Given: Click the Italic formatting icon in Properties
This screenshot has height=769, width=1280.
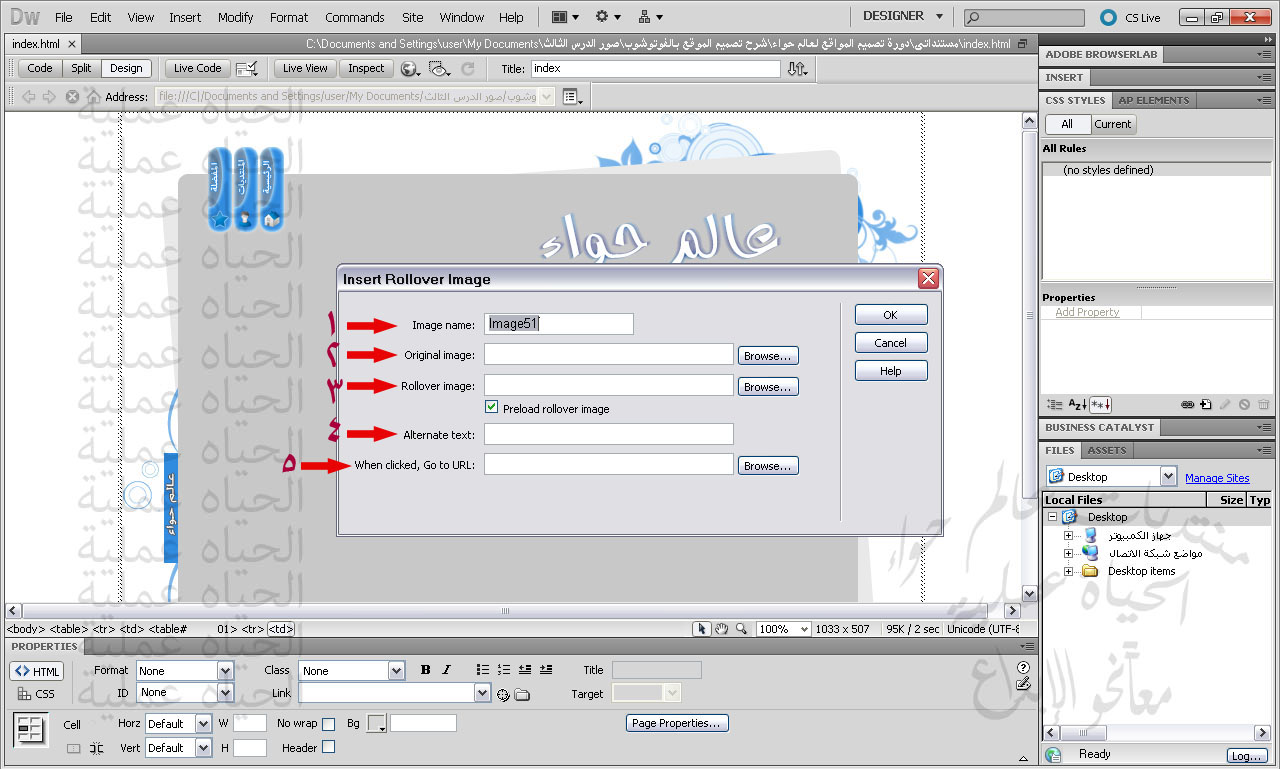Looking at the screenshot, I should click(x=446, y=670).
